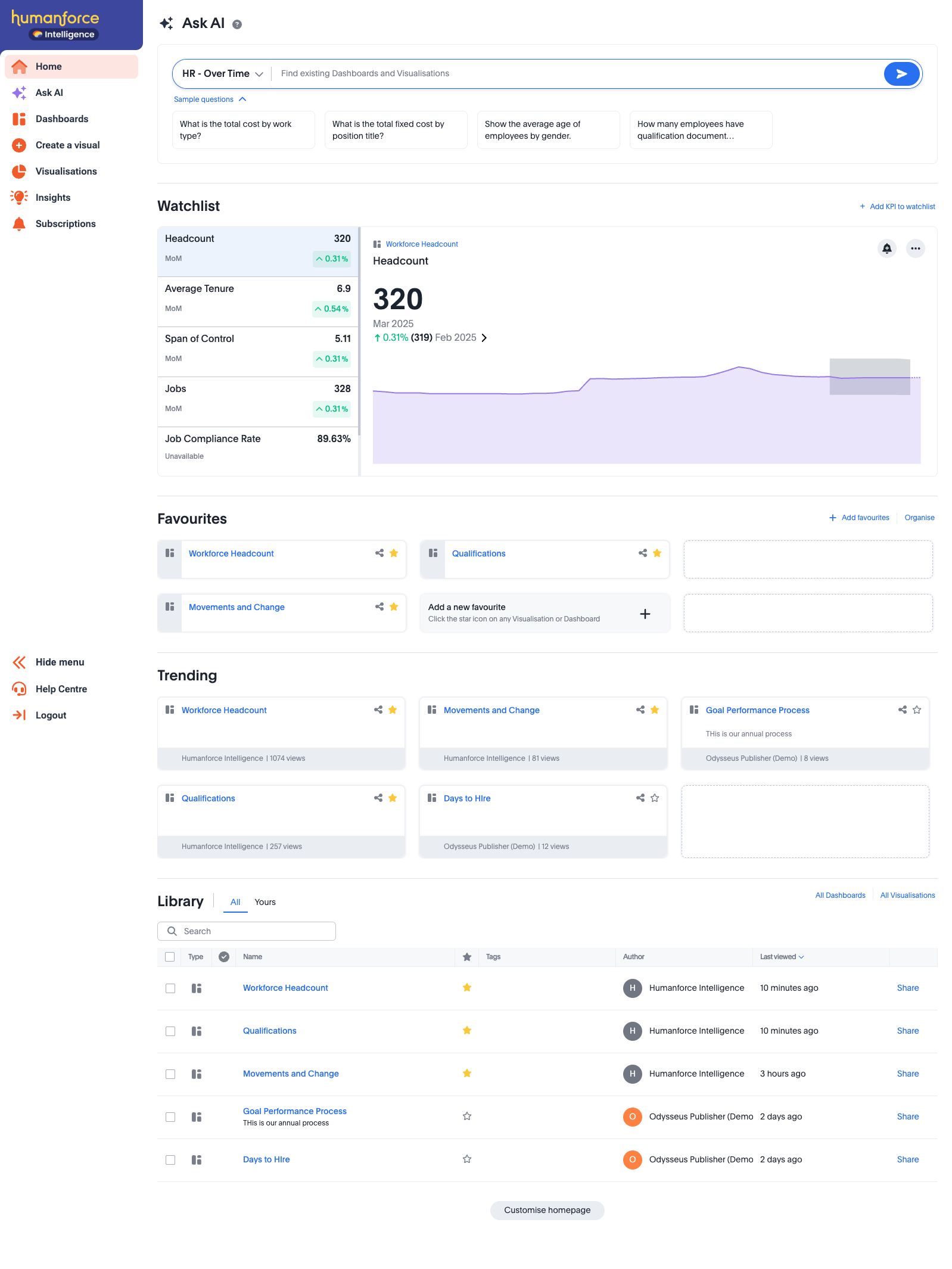
Task: Click Organise in Favourites
Action: click(x=919, y=518)
